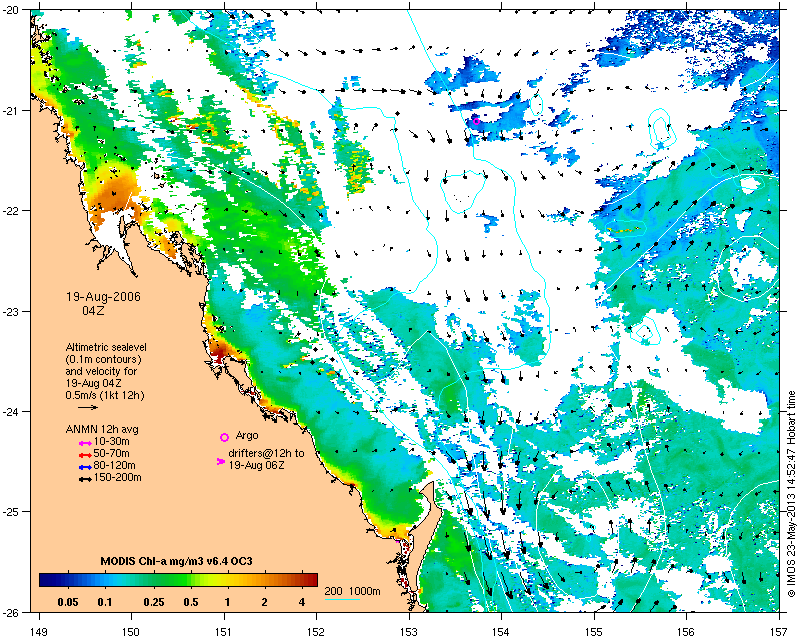Click the magenta Argo circle in the legend
This screenshot has width=800, height=640.
224,437
